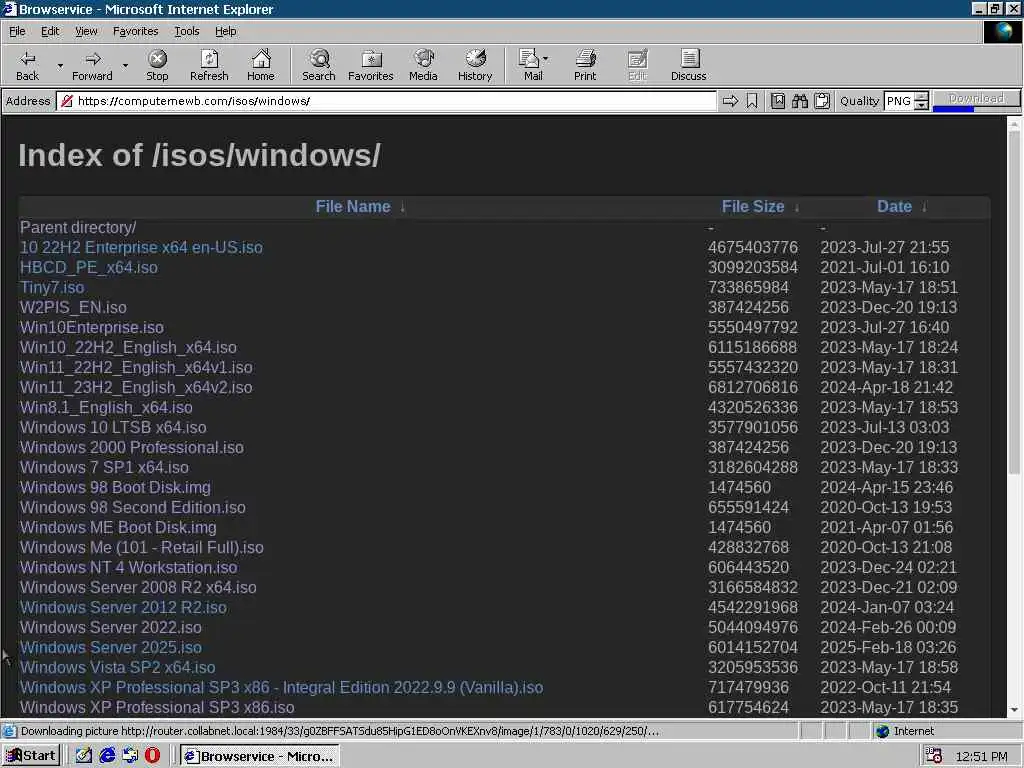Open the View menu
Screen dimensions: 1024x768
point(86,31)
